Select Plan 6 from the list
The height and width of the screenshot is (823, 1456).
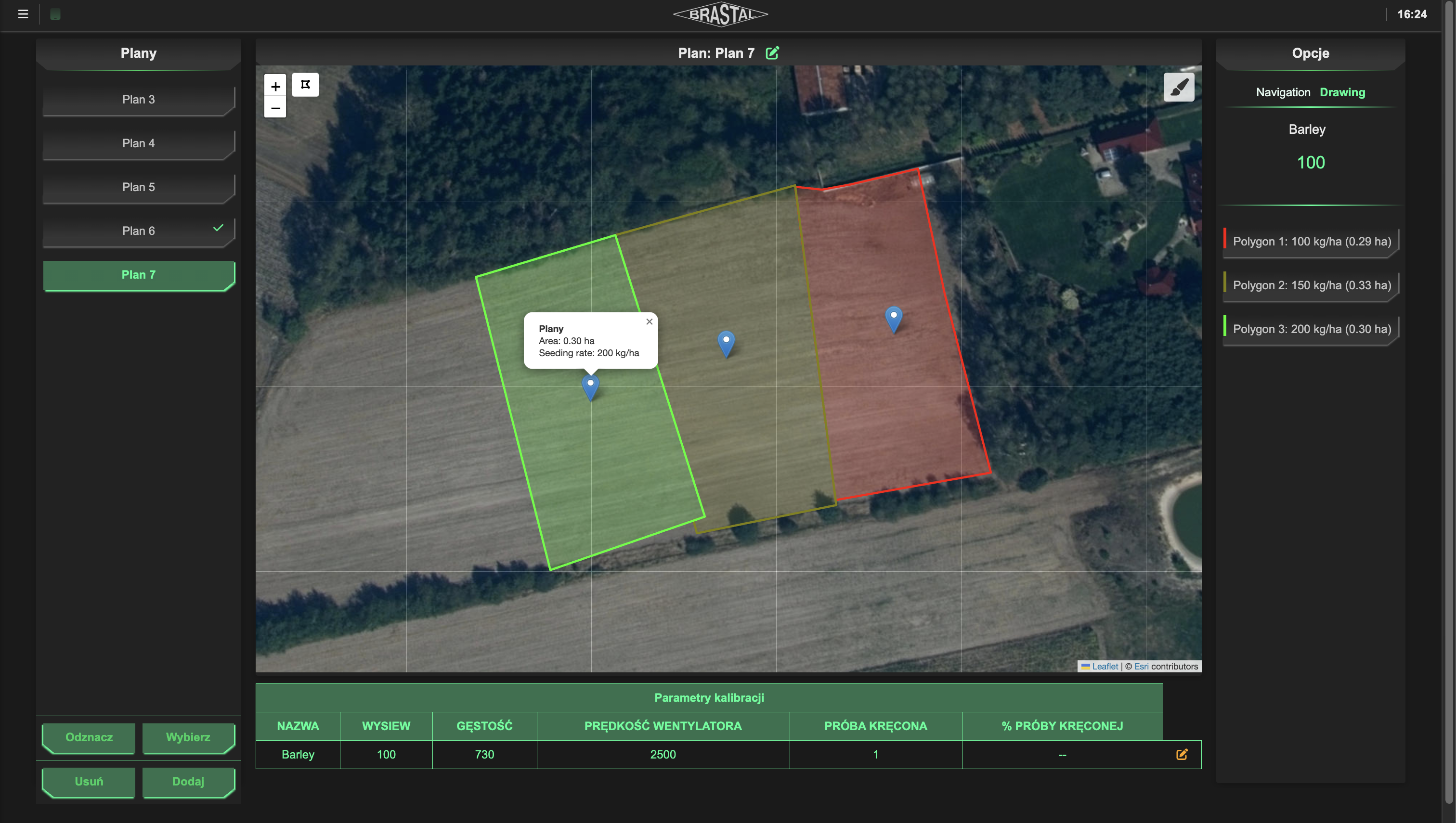click(139, 231)
